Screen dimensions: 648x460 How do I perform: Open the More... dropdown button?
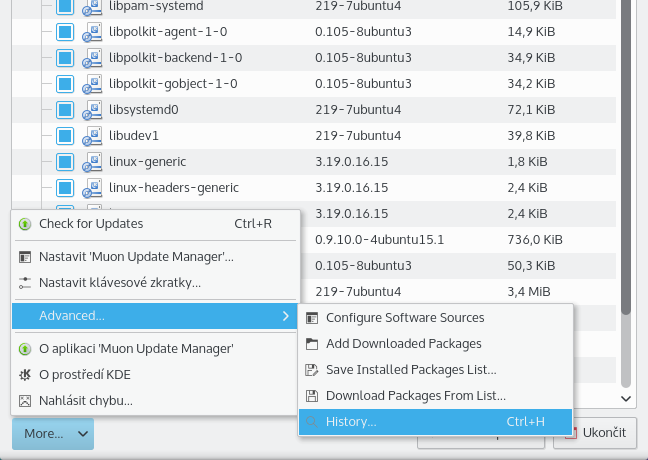pos(53,434)
